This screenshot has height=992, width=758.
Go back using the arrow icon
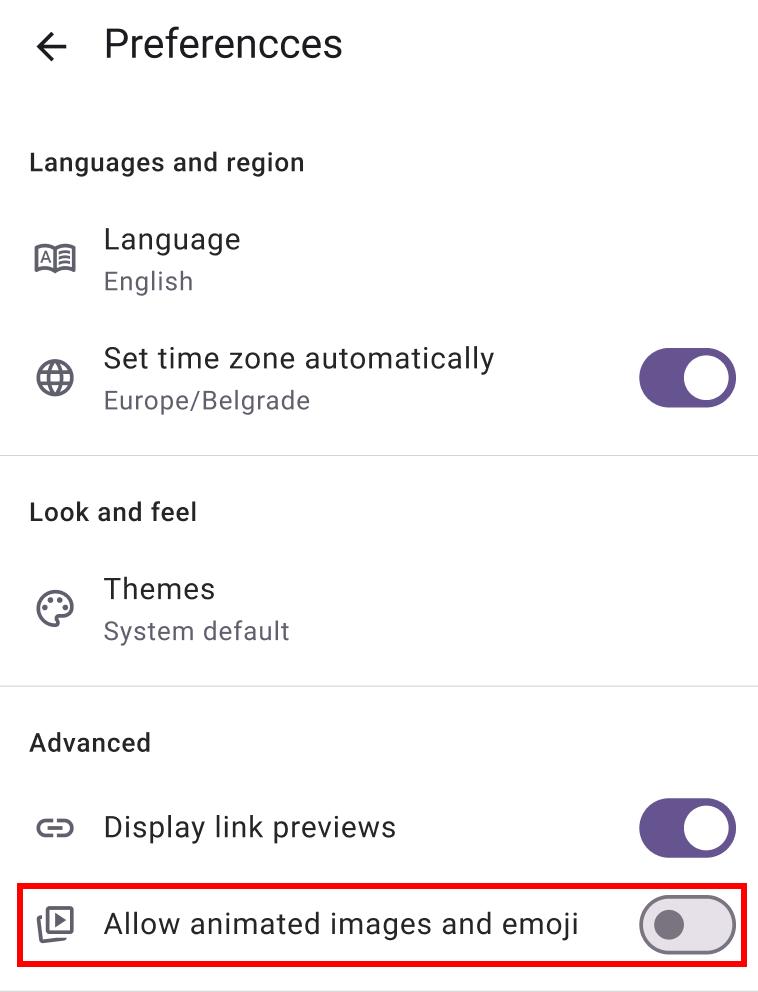coord(51,46)
